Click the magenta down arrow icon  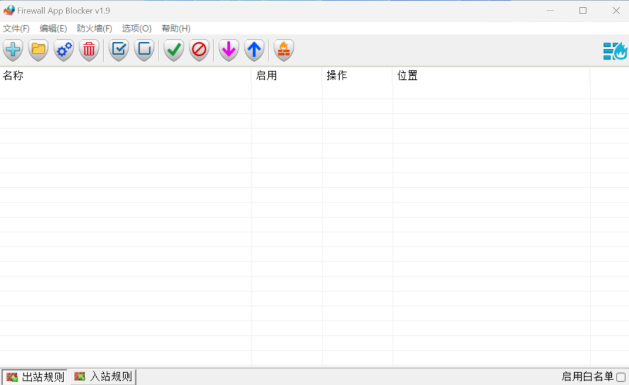(x=229, y=50)
